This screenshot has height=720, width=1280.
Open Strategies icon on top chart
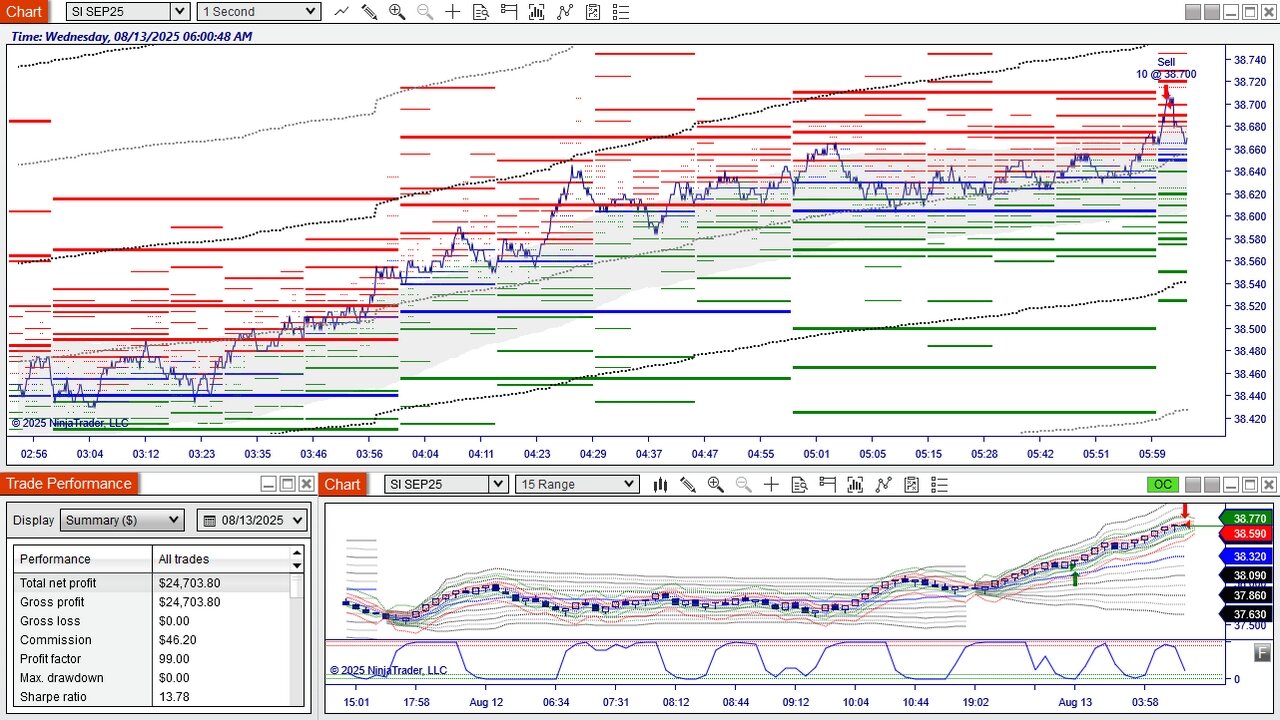pos(593,12)
